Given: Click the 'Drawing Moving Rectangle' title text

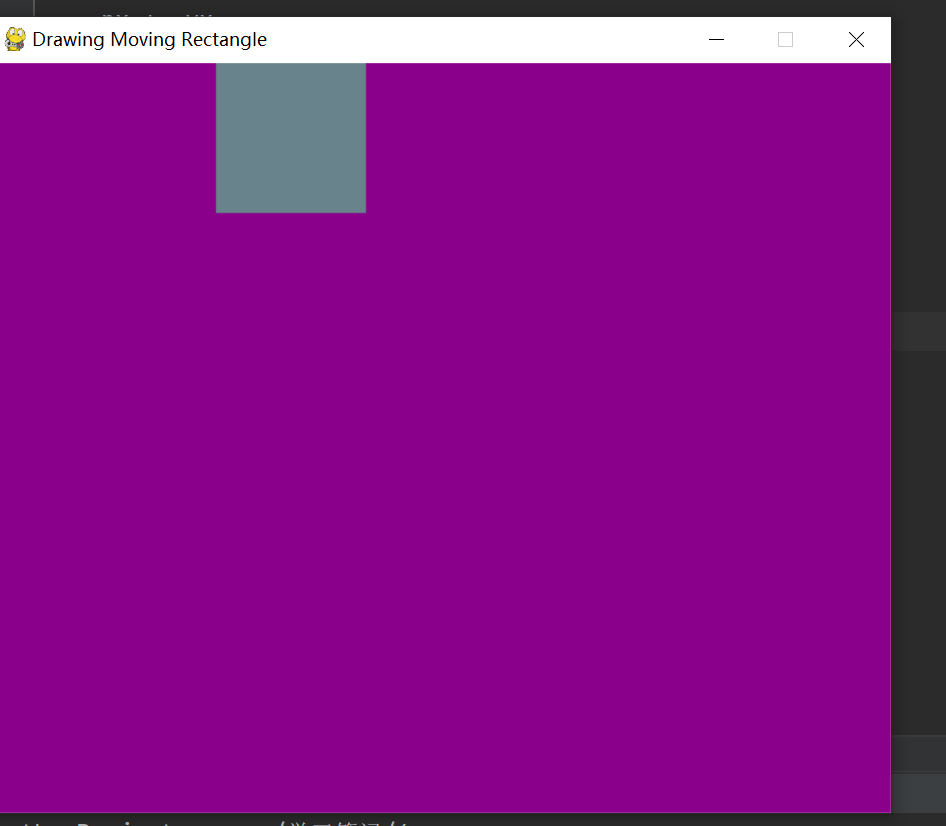Looking at the screenshot, I should tap(150, 40).
